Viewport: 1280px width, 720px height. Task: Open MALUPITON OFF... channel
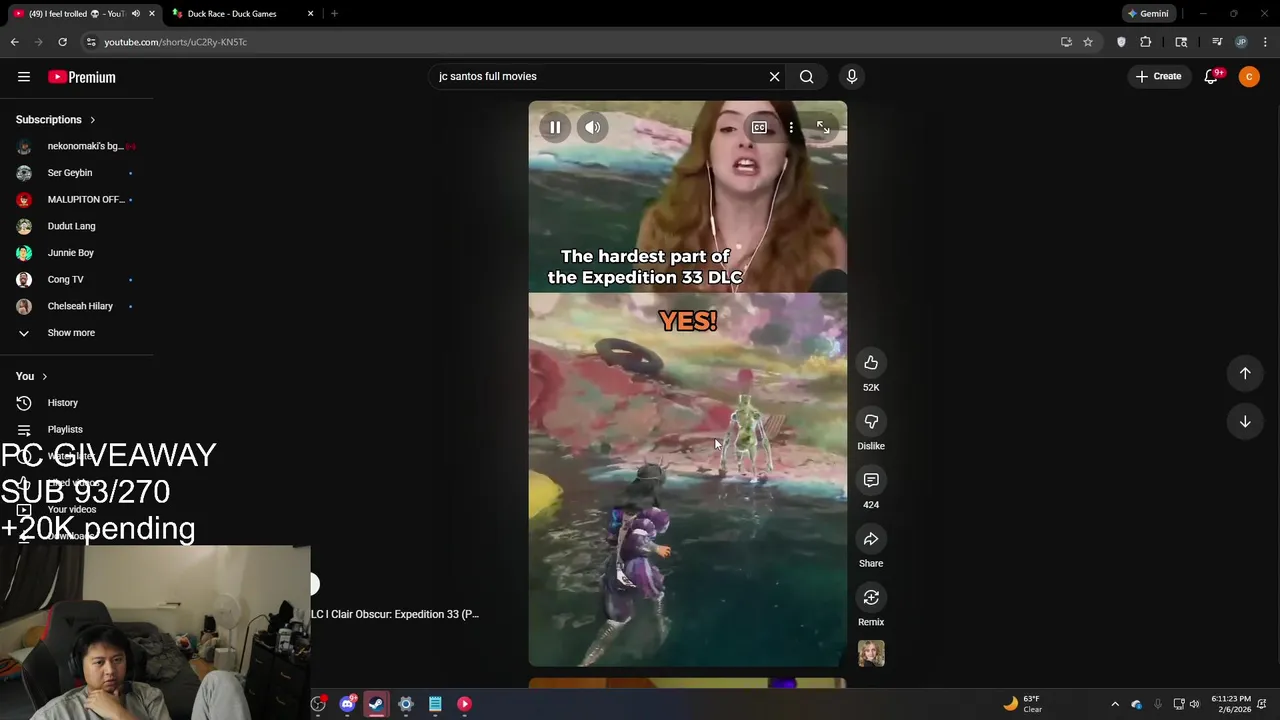pyautogui.click(x=76, y=199)
